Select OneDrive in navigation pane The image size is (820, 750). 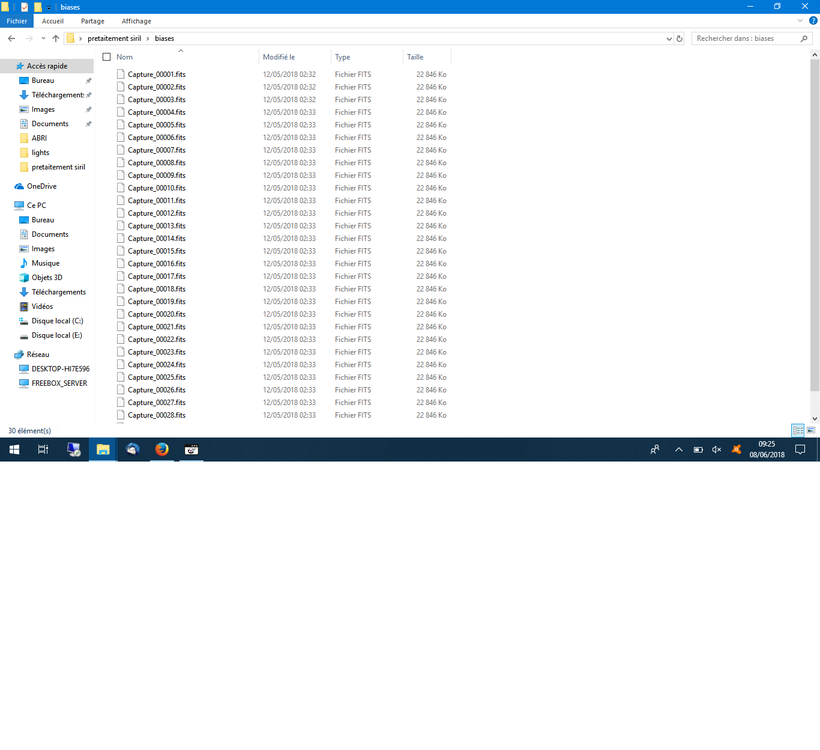(x=41, y=186)
